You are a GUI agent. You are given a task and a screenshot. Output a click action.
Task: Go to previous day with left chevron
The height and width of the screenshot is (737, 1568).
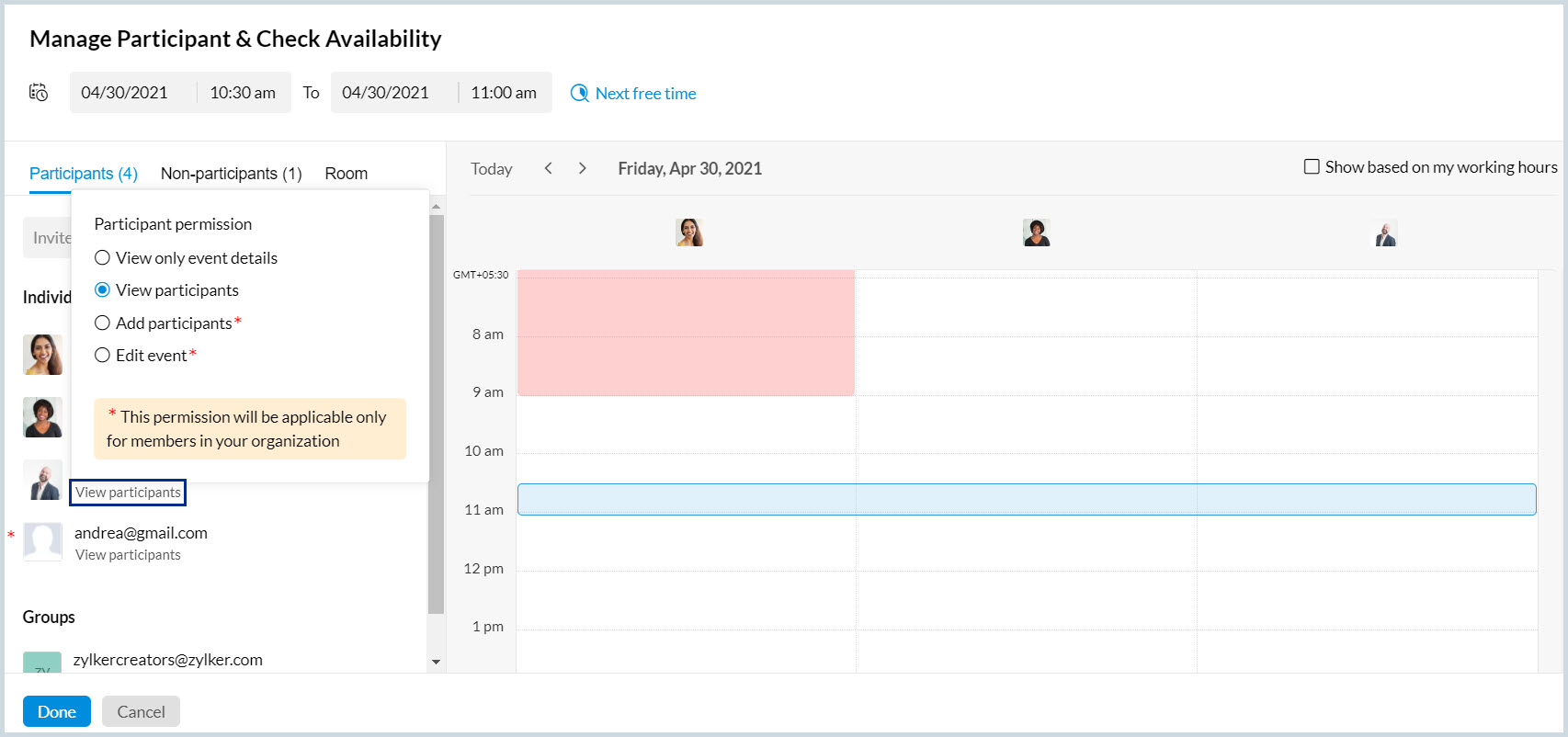549,168
